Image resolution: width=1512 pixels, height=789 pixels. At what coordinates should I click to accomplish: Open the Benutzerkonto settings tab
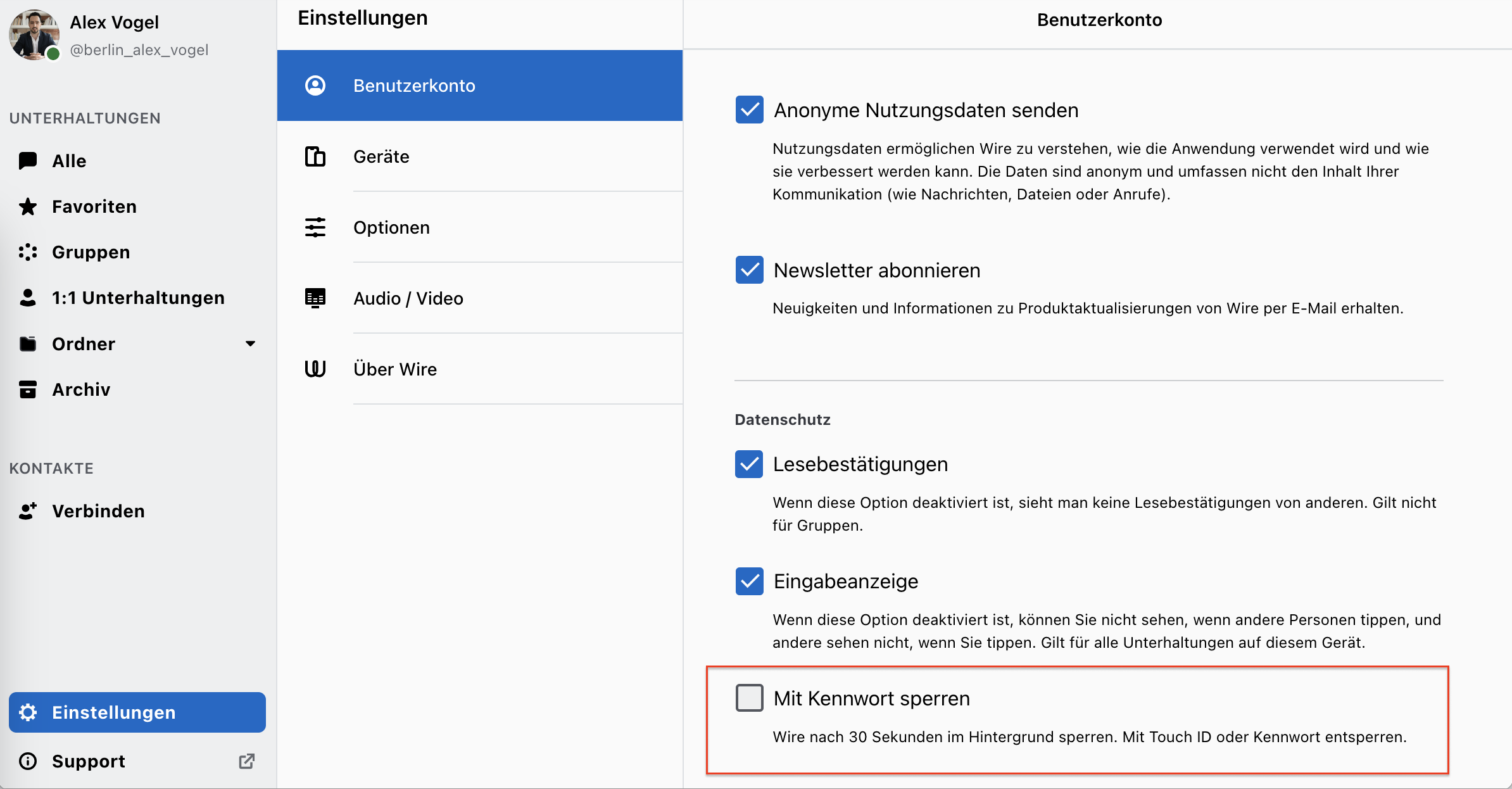pyautogui.click(x=480, y=85)
